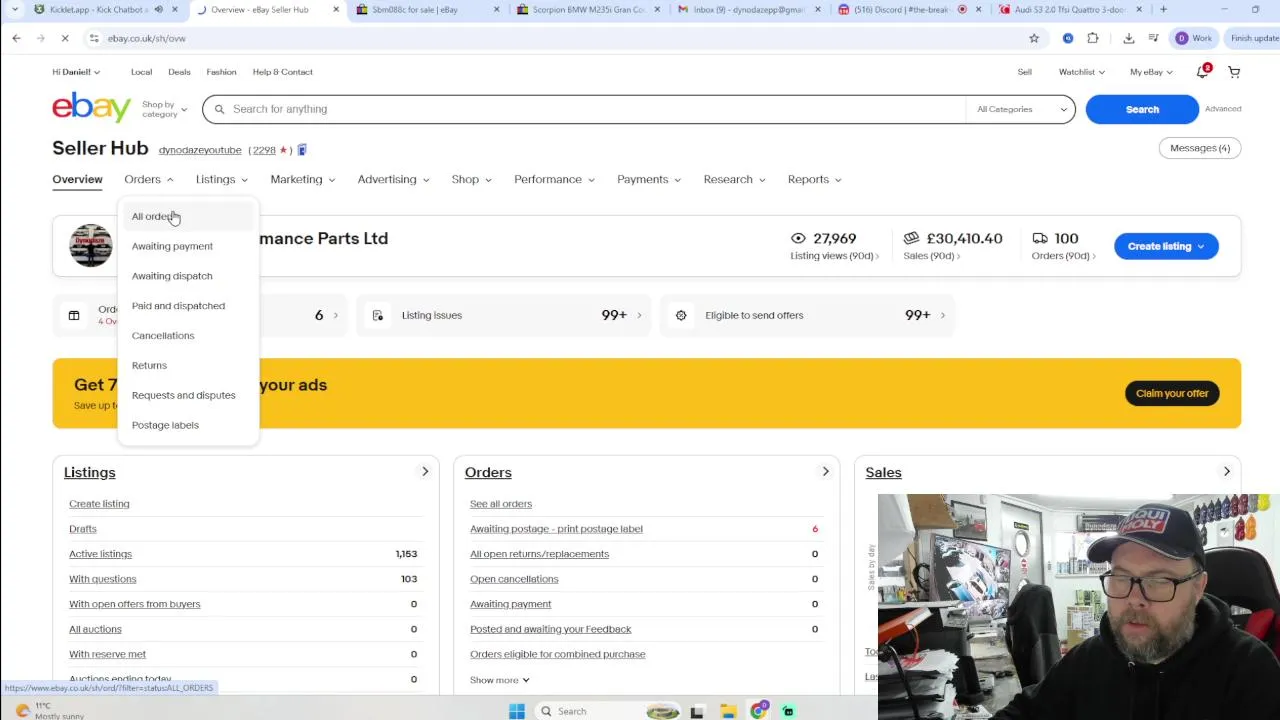
Task: Select Paid and dispatched menu item
Action: pyautogui.click(x=178, y=306)
